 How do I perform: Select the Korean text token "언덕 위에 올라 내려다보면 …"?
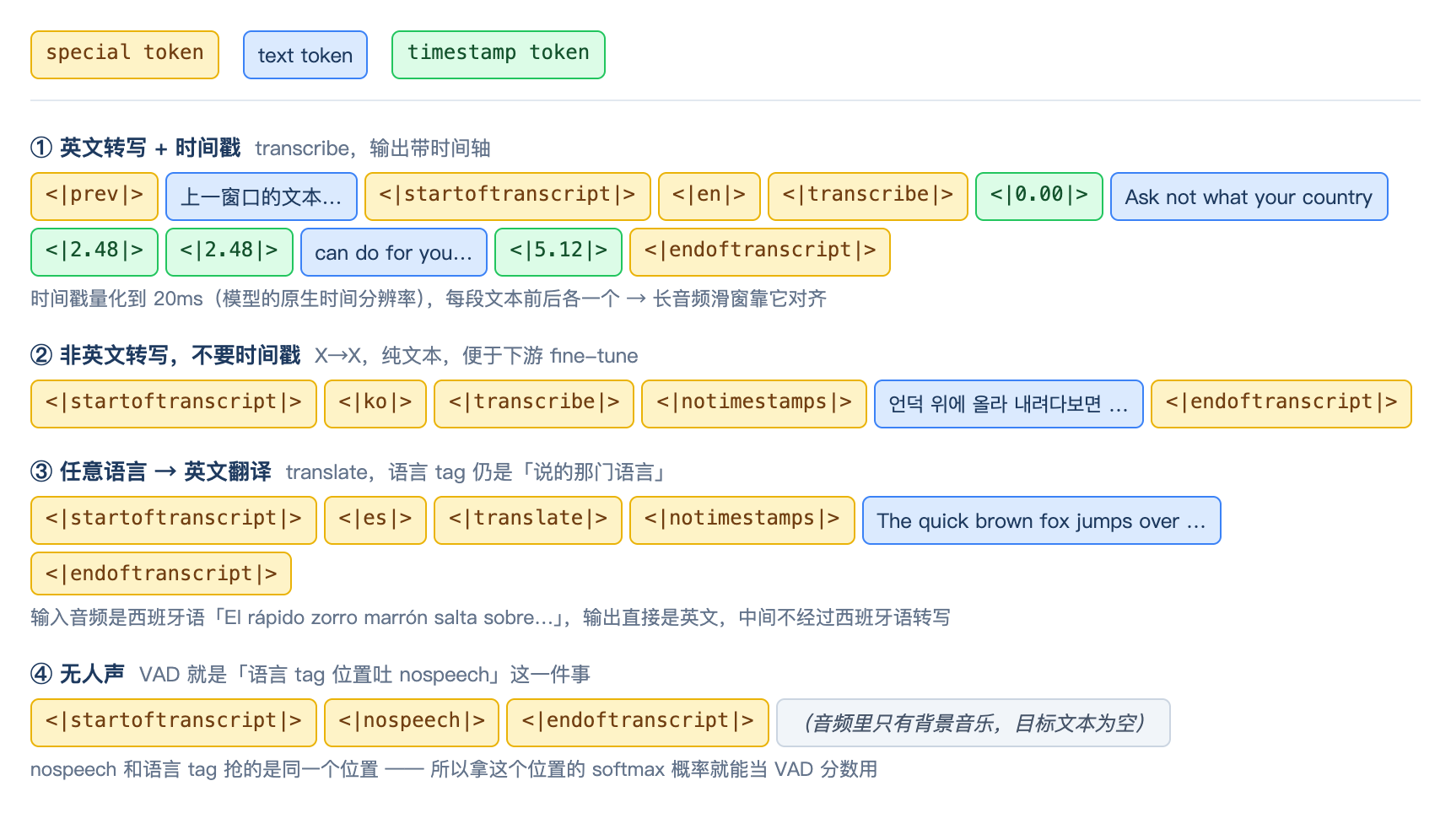point(1009,404)
